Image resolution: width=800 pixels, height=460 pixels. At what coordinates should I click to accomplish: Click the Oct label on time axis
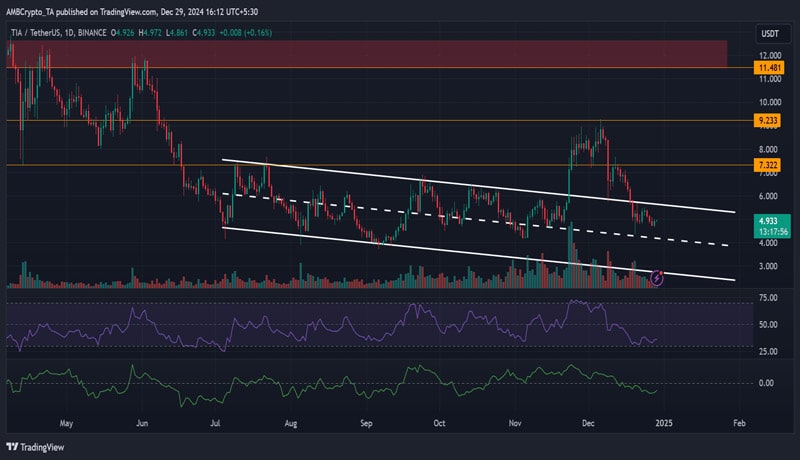[439, 423]
